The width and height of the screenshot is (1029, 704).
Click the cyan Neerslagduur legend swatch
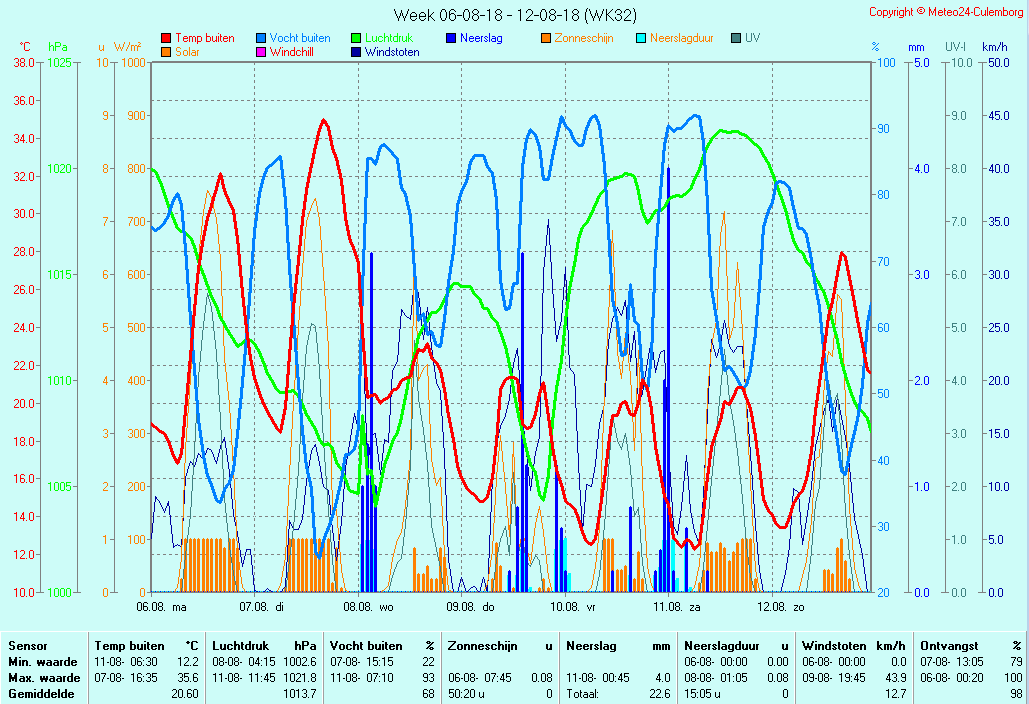[x=641, y=39]
